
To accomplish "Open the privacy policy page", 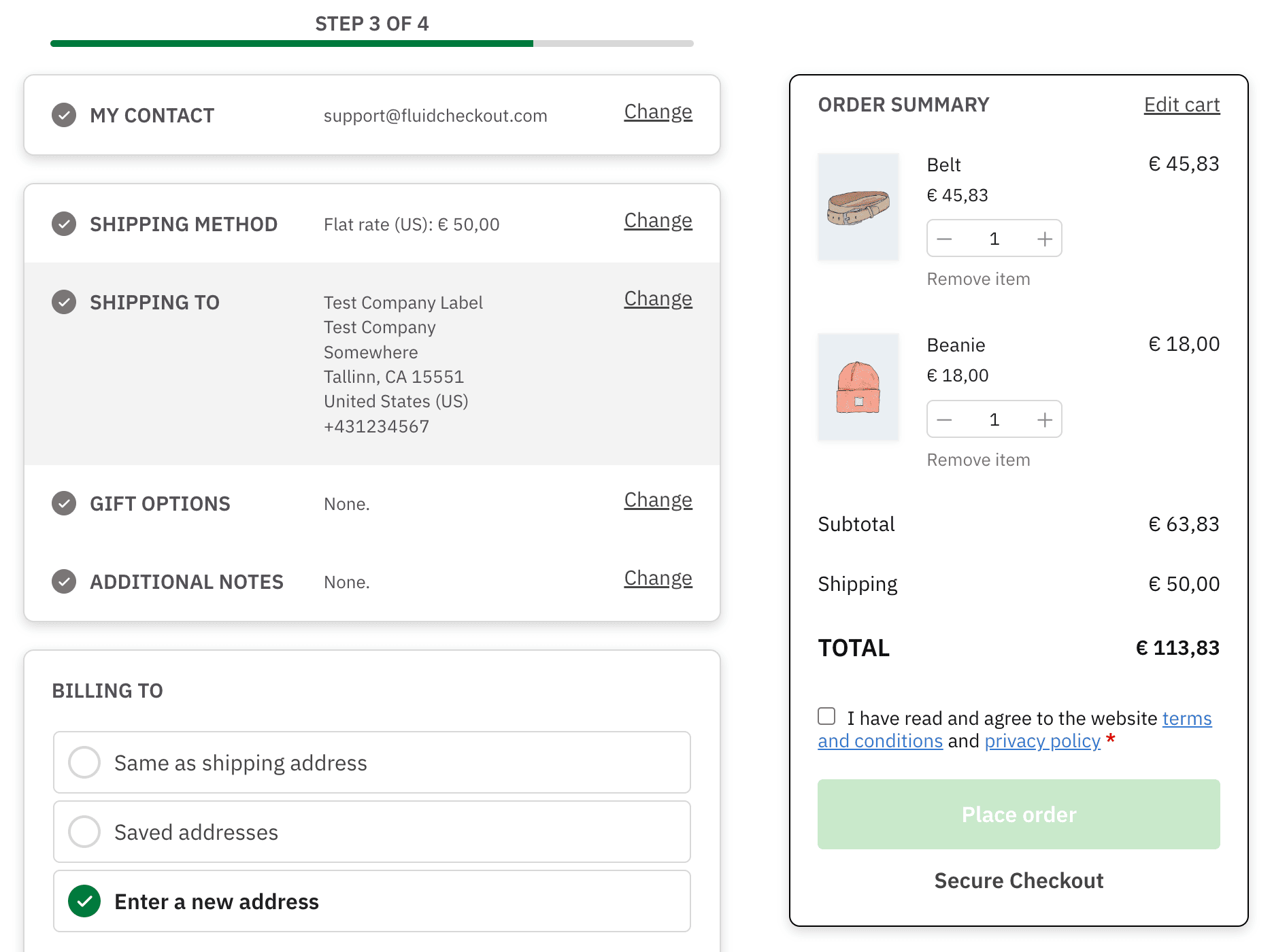I will (1042, 741).
